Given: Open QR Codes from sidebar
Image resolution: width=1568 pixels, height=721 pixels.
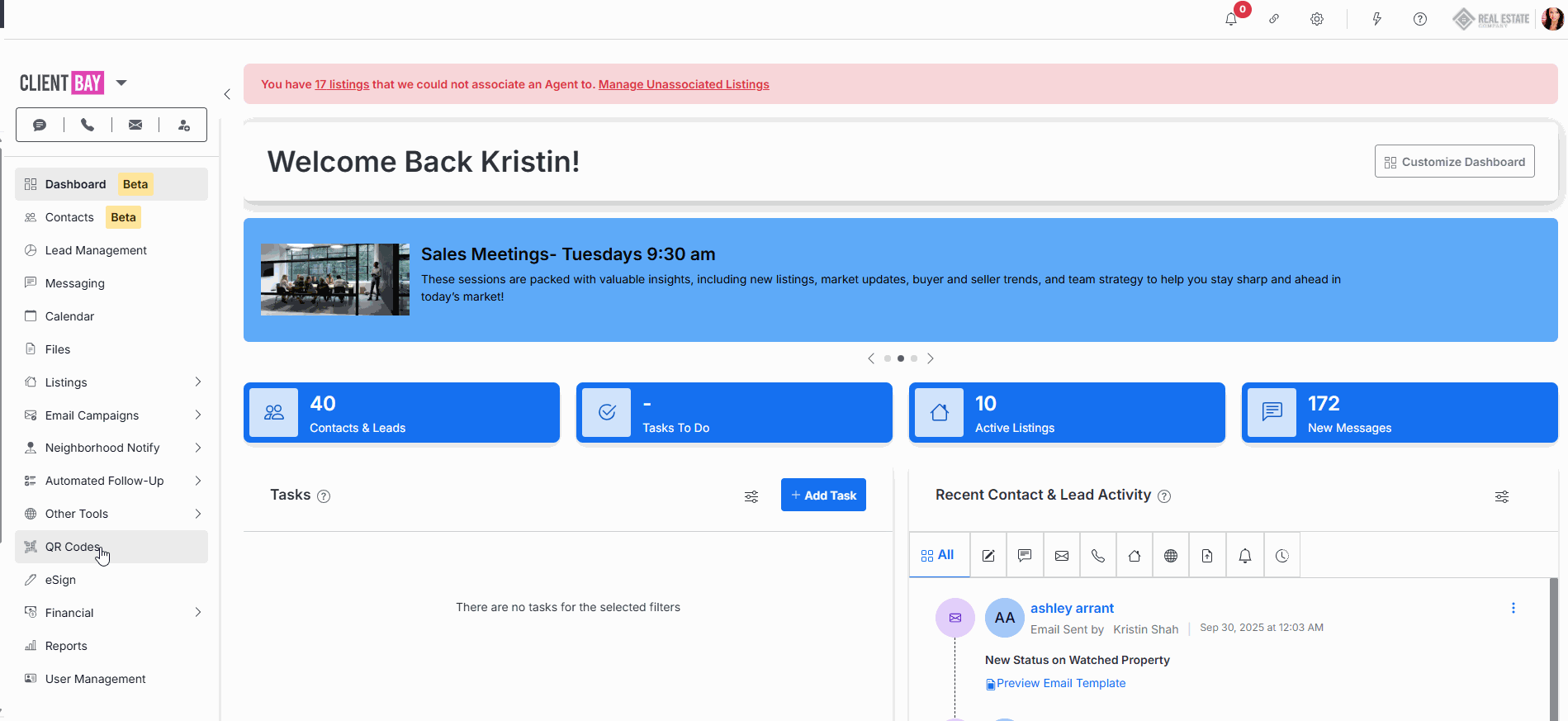Looking at the screenshot, I should coord(73,547).
